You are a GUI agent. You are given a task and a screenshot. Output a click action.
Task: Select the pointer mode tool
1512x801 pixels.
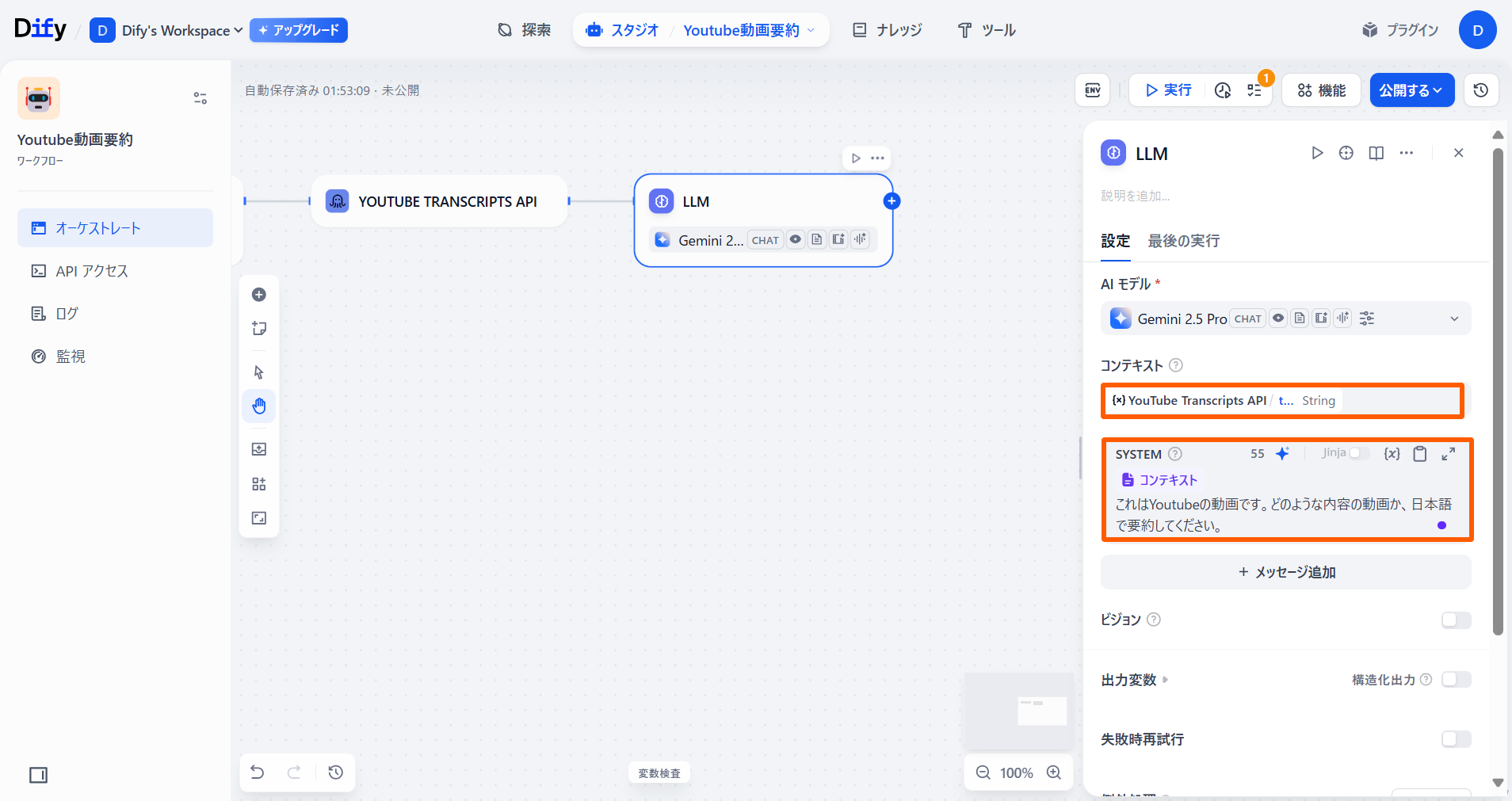259,372
